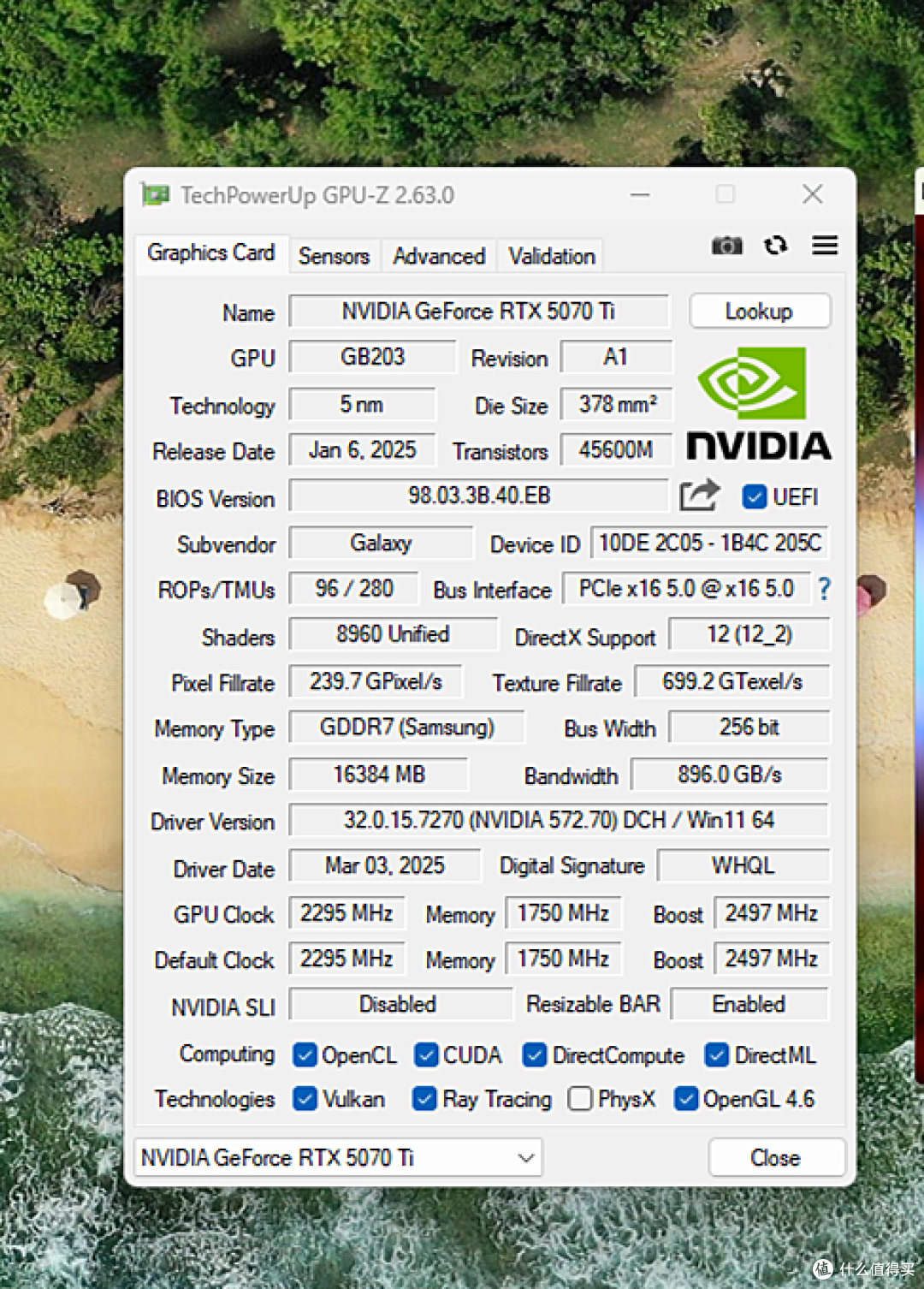This screenshot has height=1289, width=924.
Task: Click the Subvendor field Galaxy
Action: click(381, 543)
